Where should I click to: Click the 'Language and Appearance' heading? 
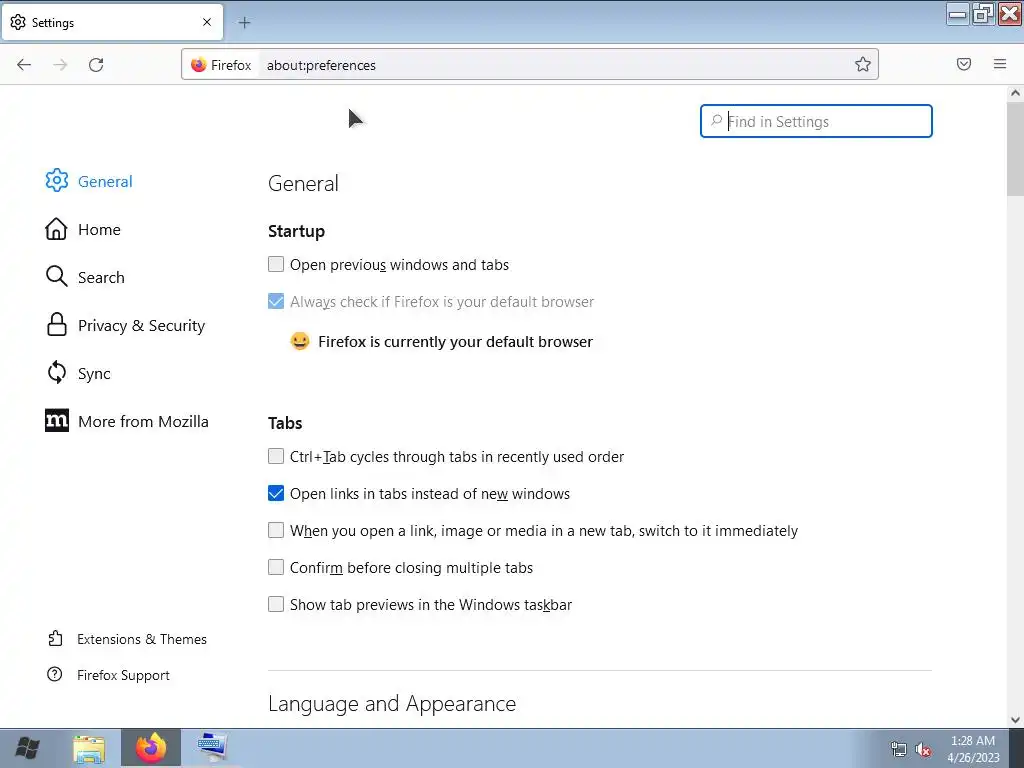(x=392, y=703)
